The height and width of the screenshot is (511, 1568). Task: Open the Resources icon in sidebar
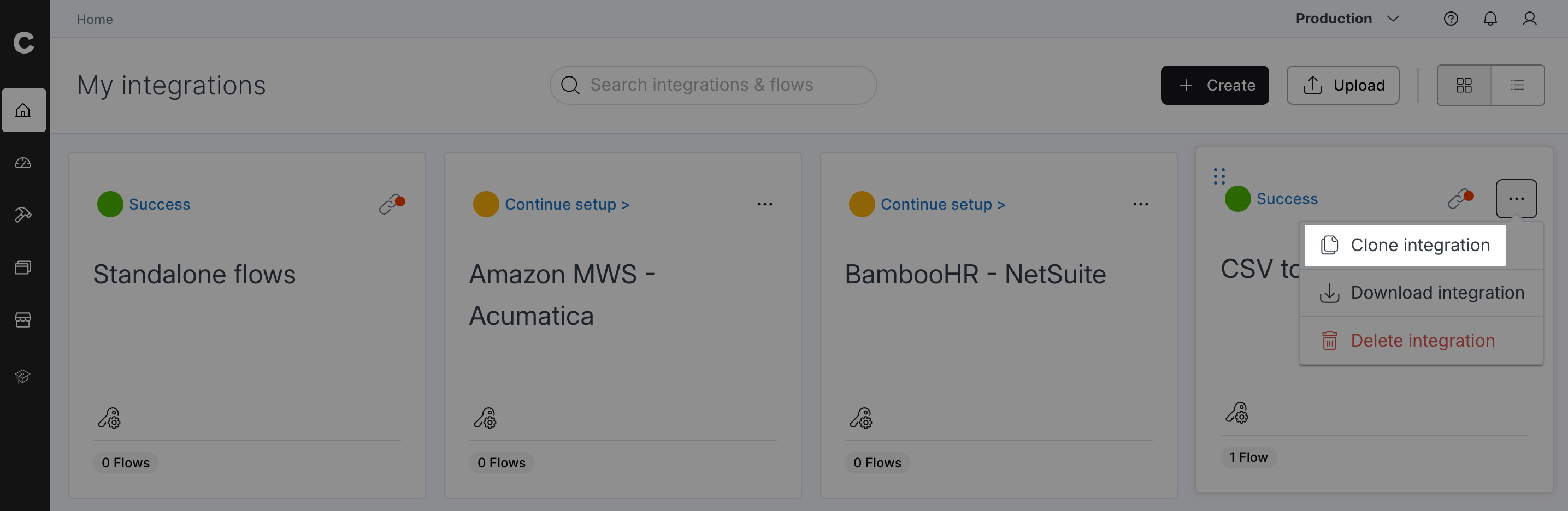(x=23, y=267)
